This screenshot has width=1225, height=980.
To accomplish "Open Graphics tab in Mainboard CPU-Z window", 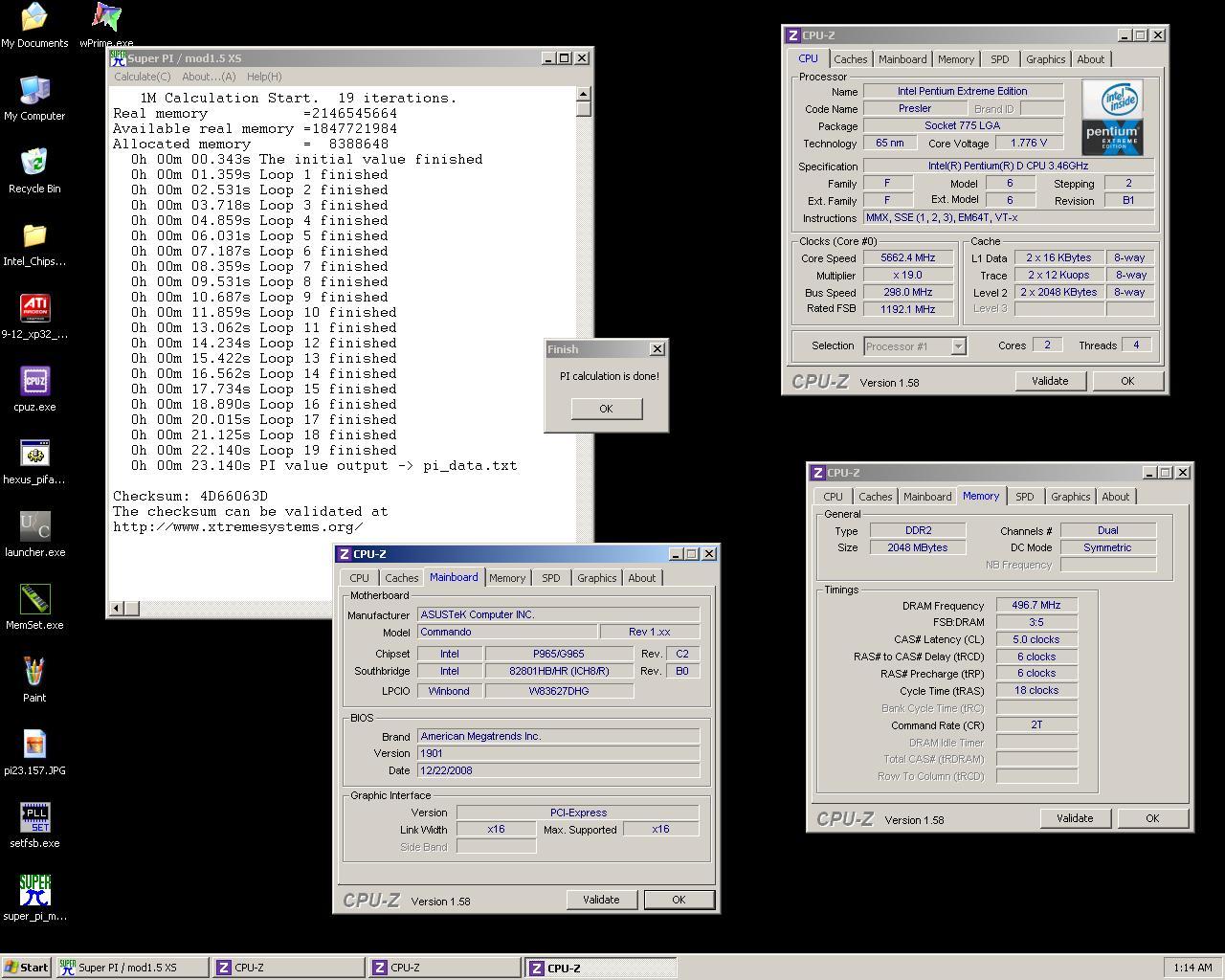I will tap(596, 578).
